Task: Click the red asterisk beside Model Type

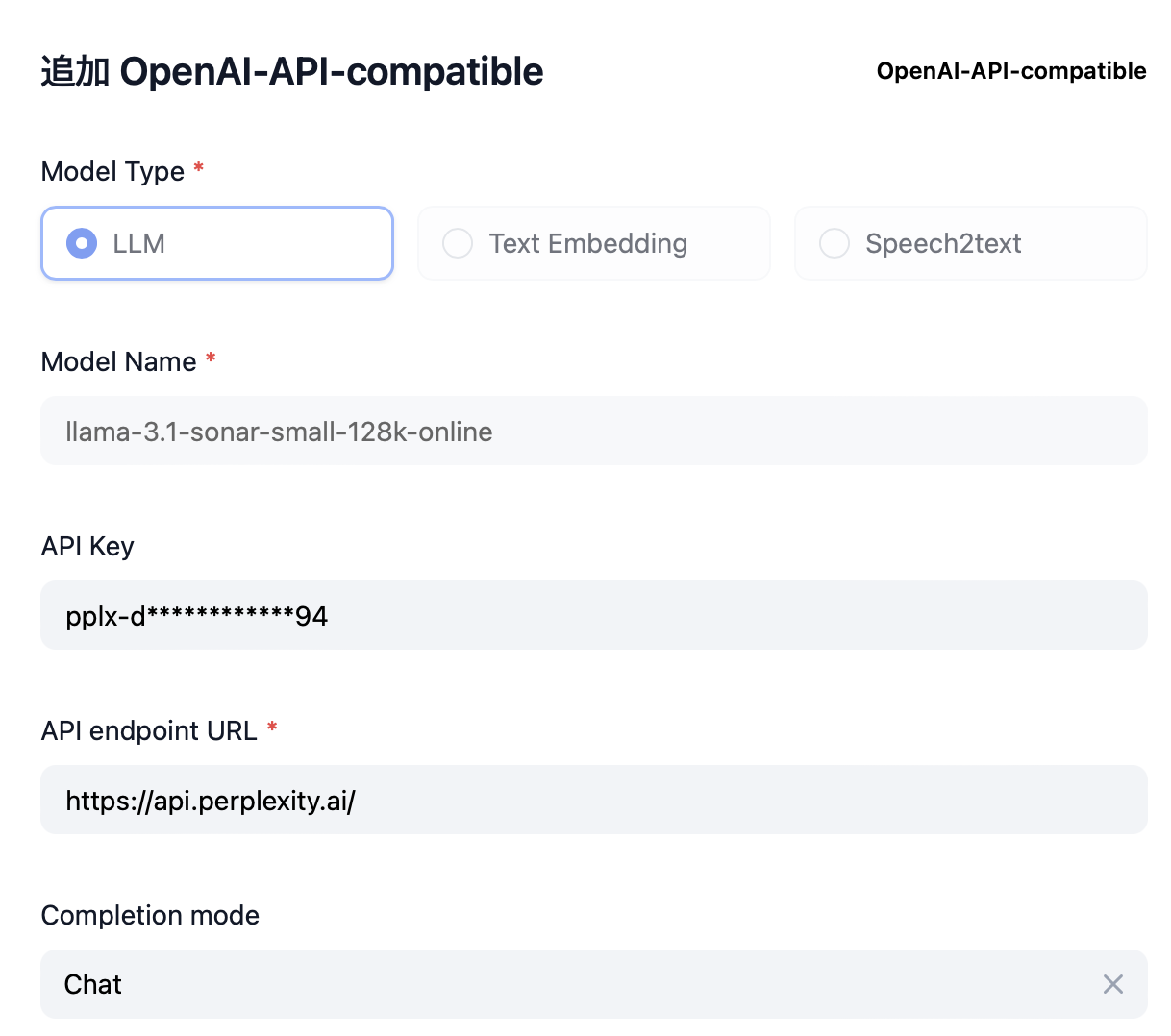Action: click(199, 169)
